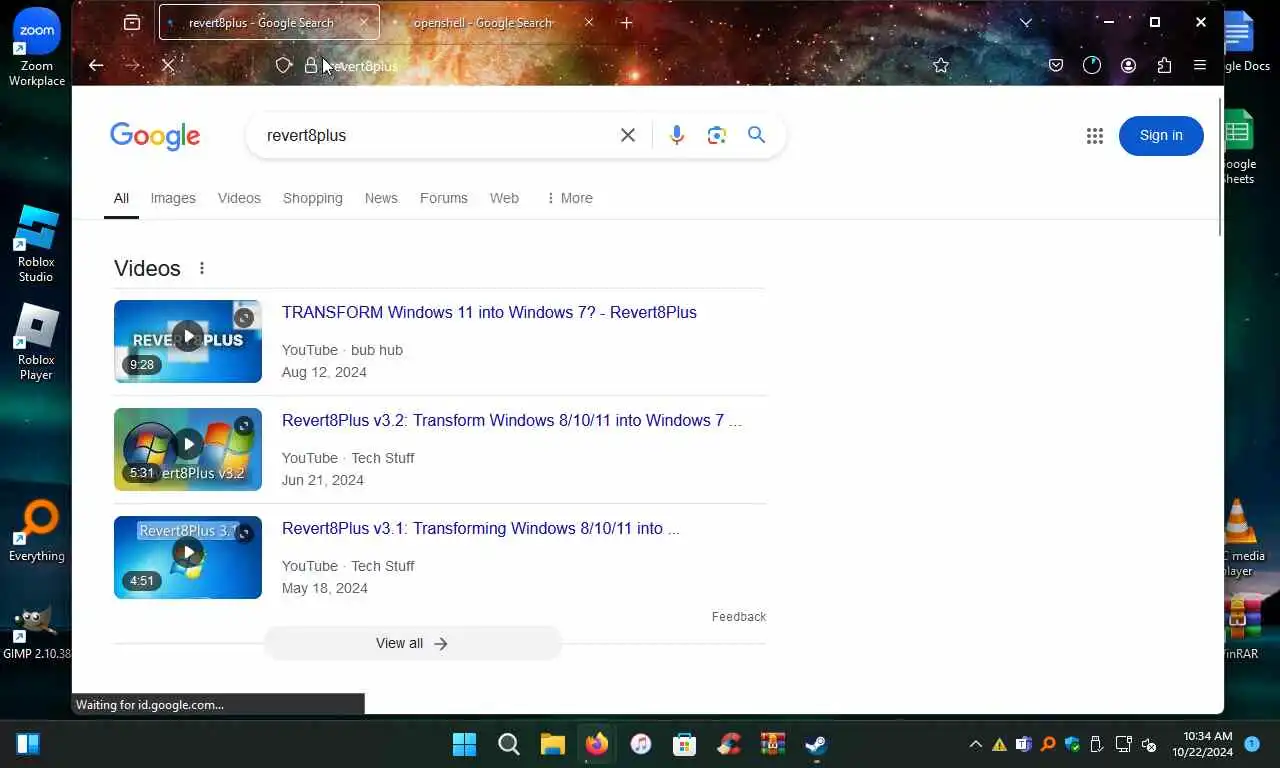
Task: Open tracking protection shield icon
Action: click(284, 65)
